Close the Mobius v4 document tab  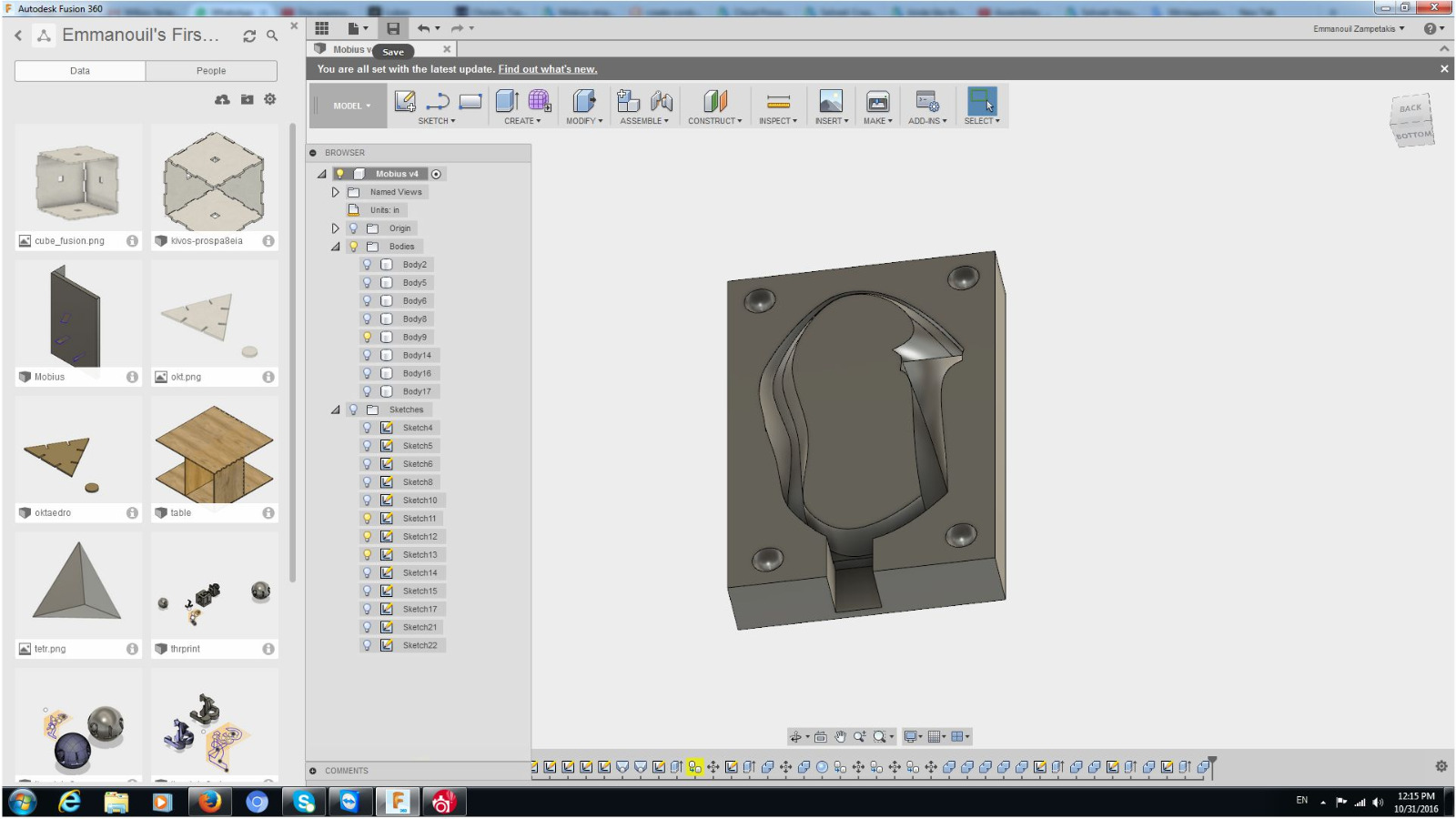coord(447,49)
